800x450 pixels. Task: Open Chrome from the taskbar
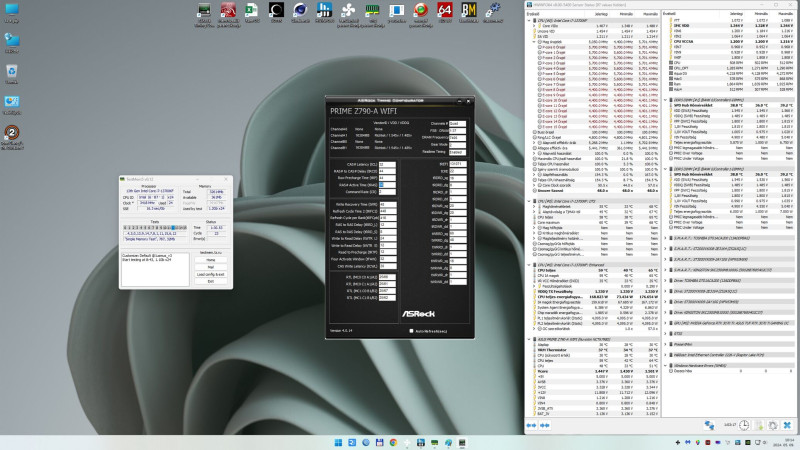pos(393,443)
